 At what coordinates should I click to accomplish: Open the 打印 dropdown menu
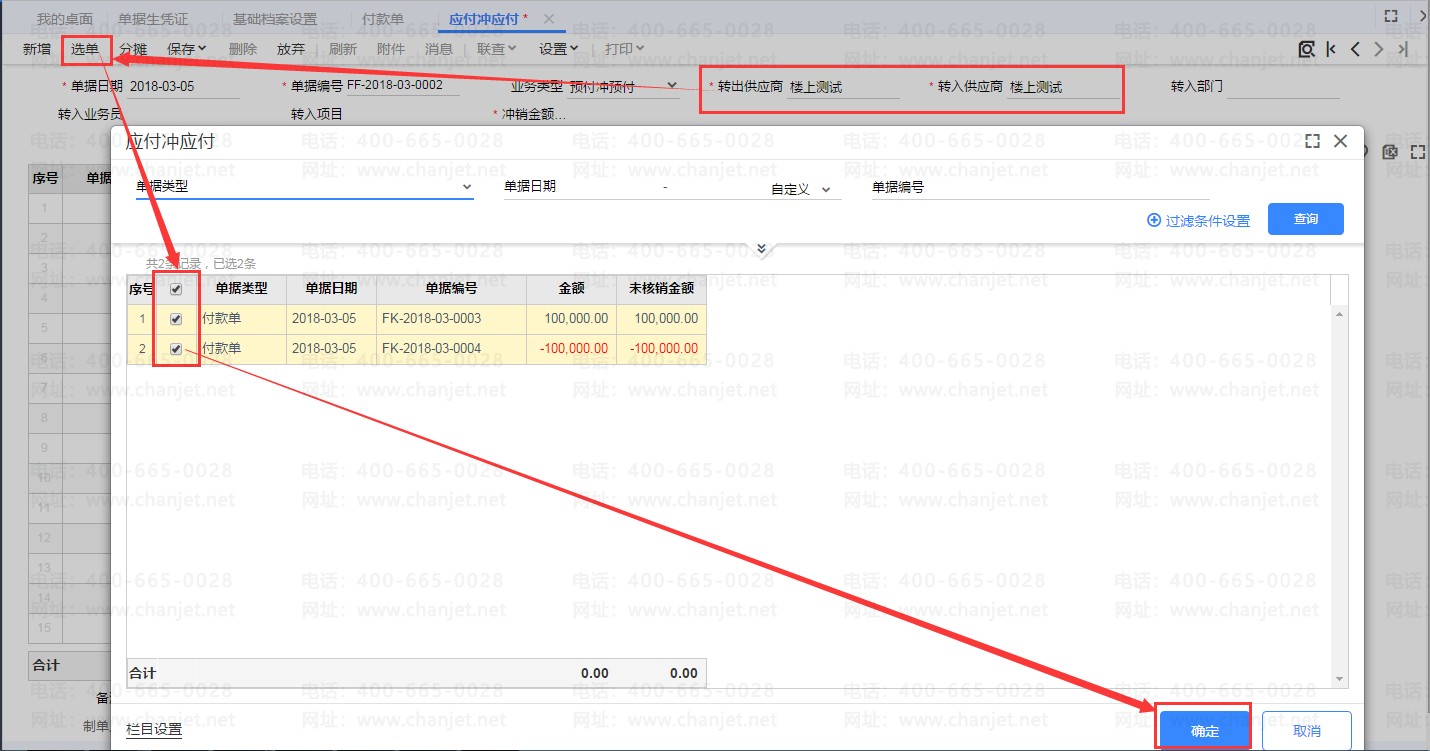tap(624, 48)
